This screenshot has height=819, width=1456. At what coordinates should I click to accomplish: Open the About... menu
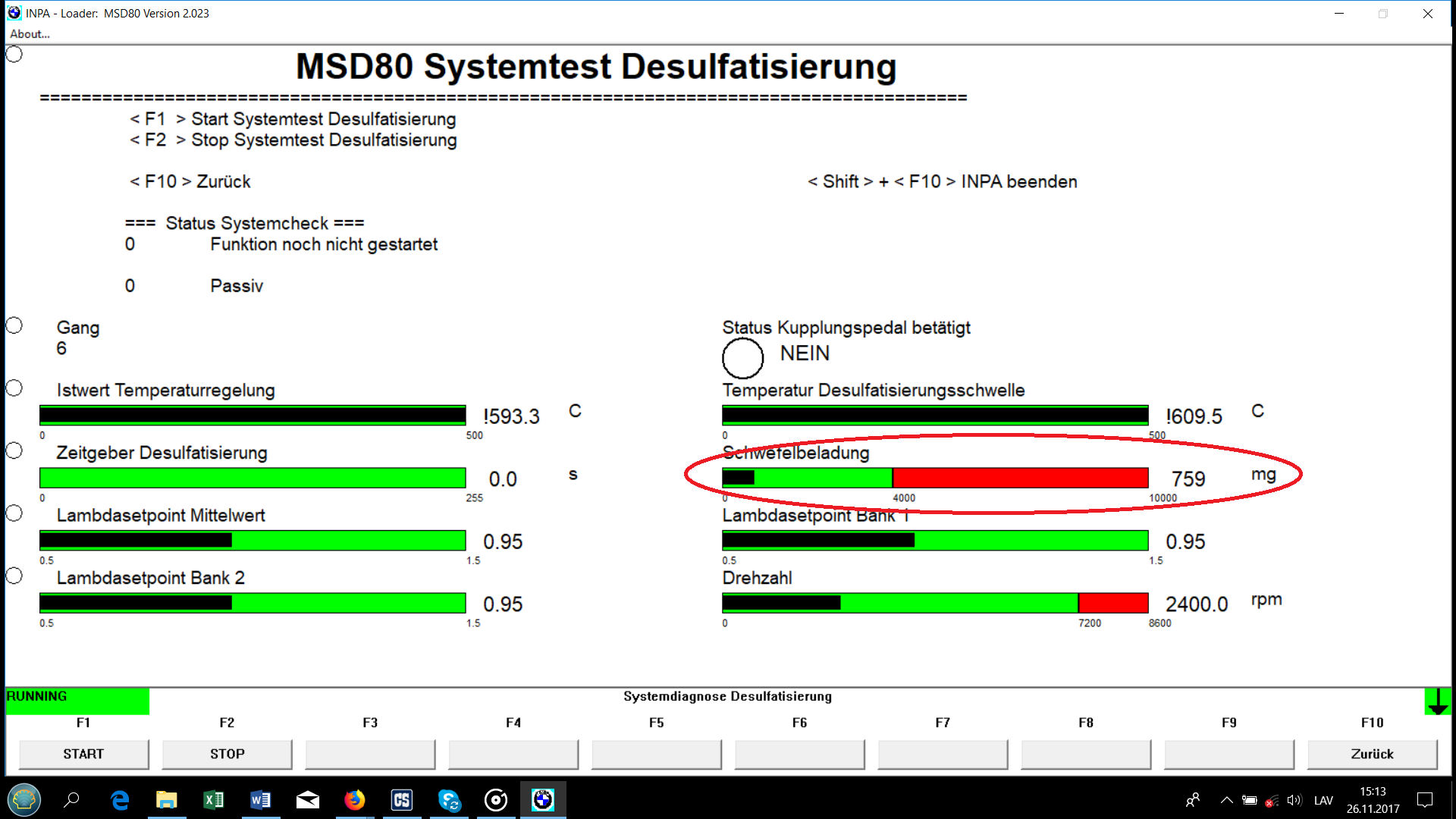pyautogui.click(x=30, y=34)
